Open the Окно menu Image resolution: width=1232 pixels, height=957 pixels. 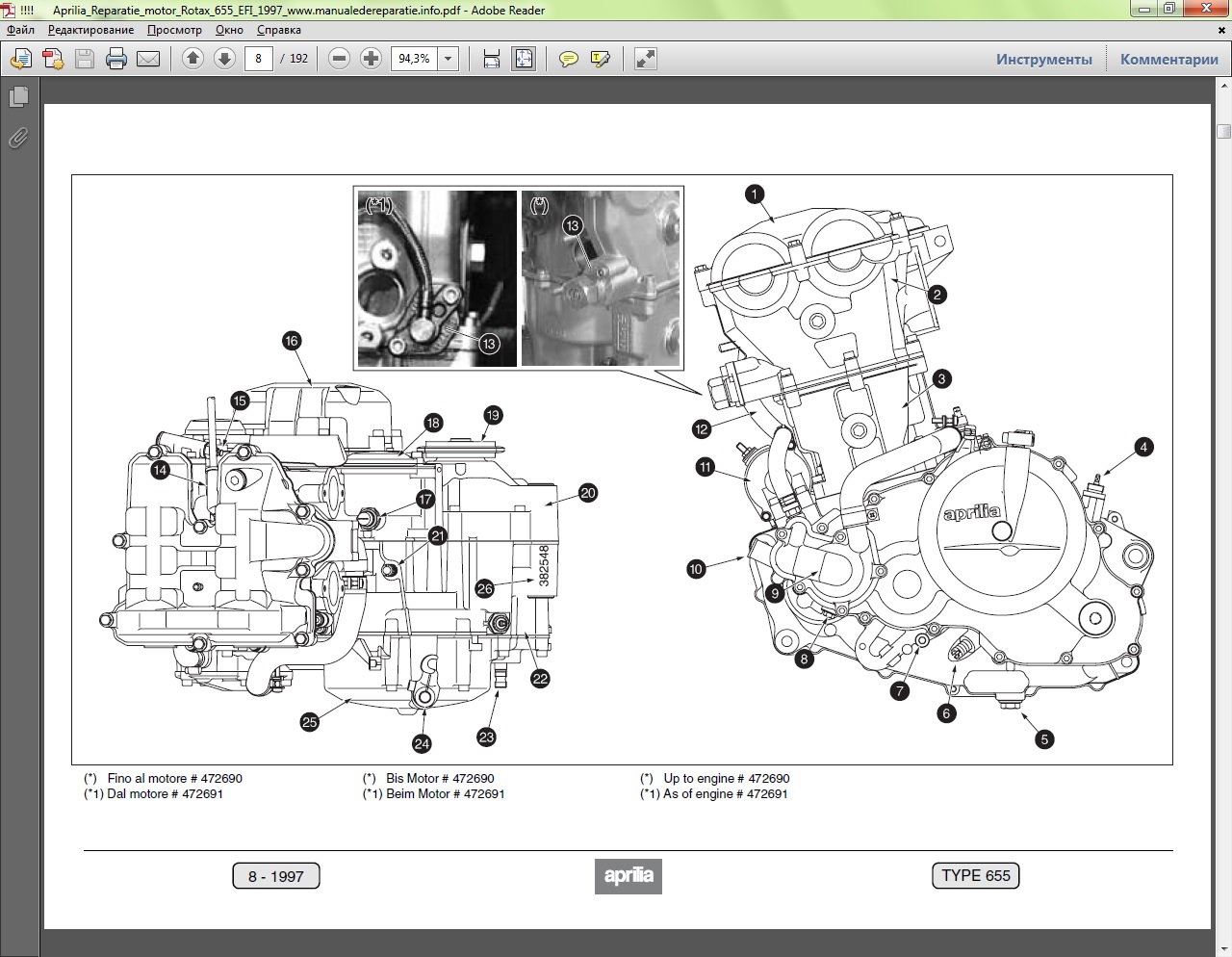(229, 30)
